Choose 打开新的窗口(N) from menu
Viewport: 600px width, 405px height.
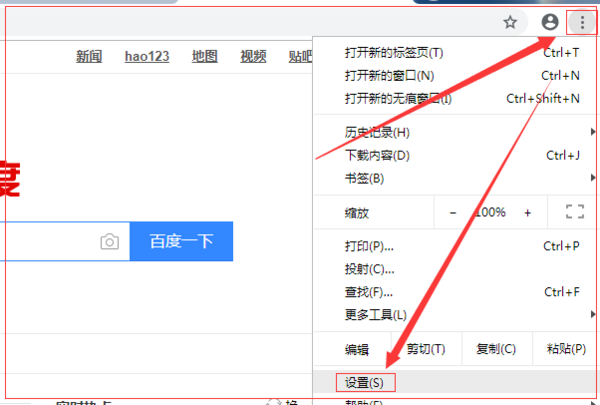(389, 75)
